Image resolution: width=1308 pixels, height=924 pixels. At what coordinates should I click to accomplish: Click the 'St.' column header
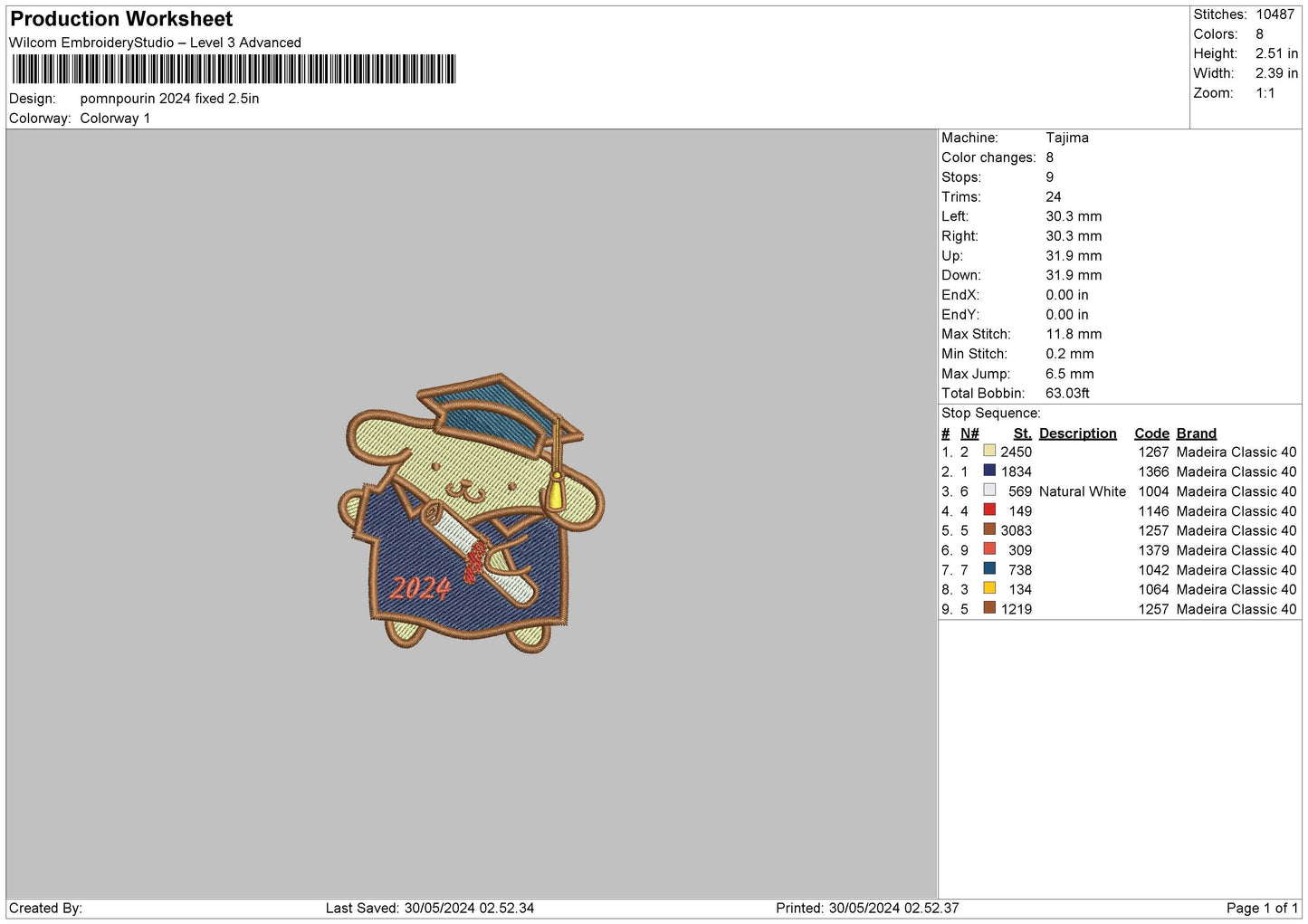[x=1023, y=433]
